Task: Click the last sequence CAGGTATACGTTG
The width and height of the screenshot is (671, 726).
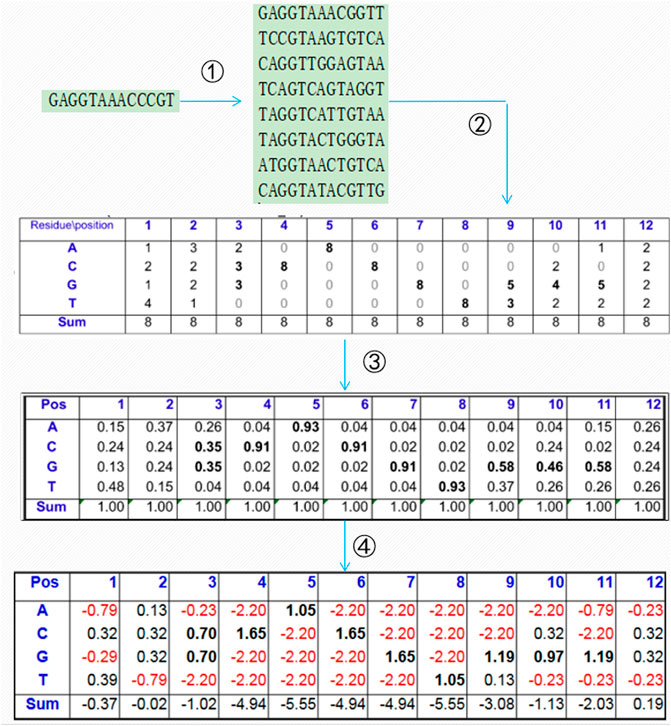Action: tap(321, 190)
